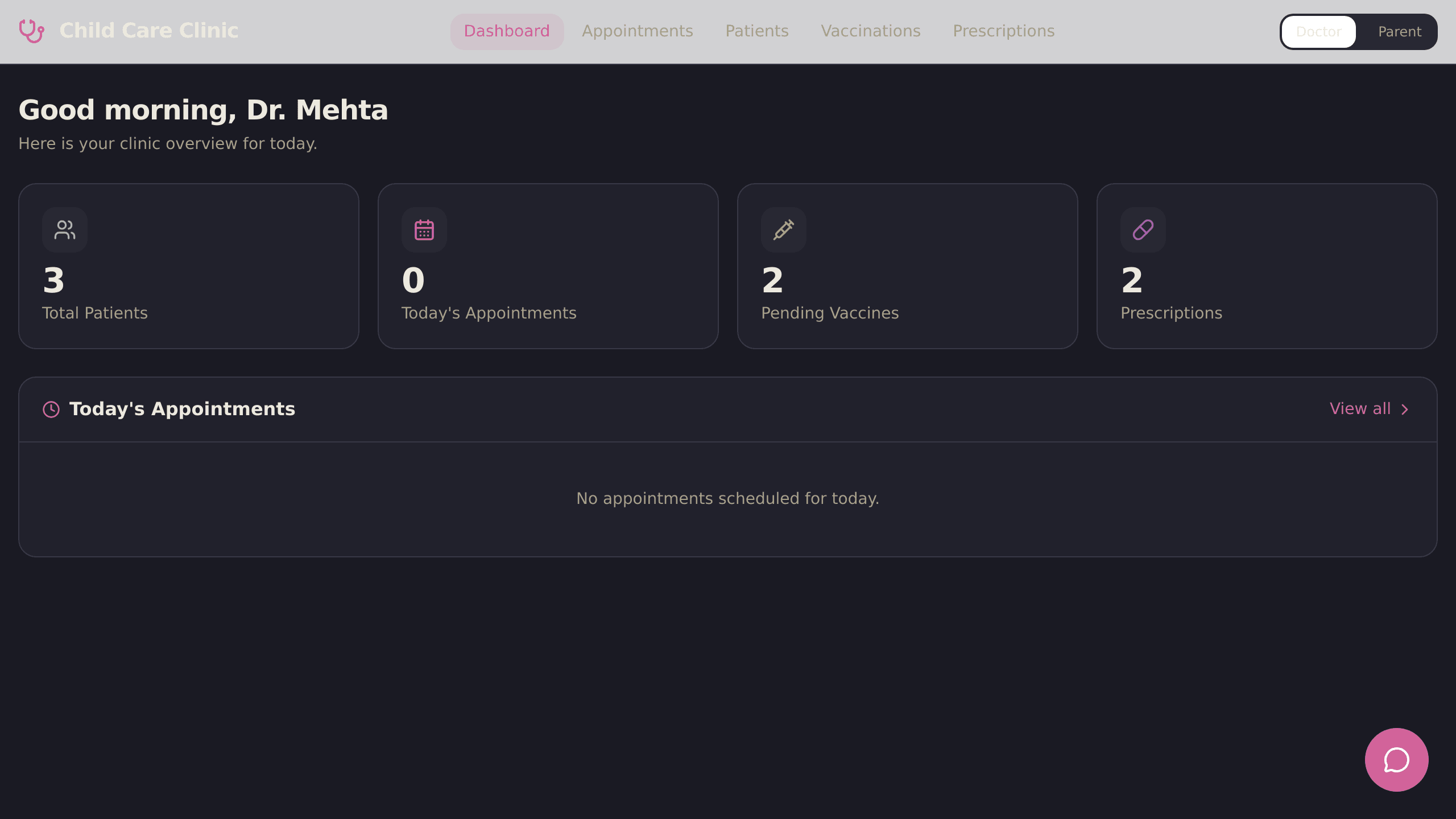The height and width of the screenshot is (819, 1456).
Task: Switch to the Patients tab
Action: (x=756, y=31)
